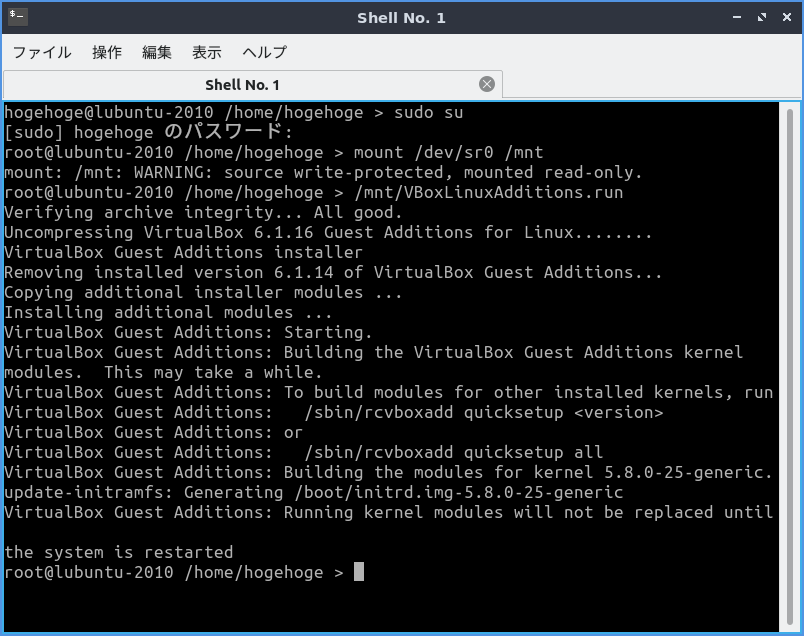This screenshot has height=636, width=804.
Task: Click 'Building the modules for kernel 5.8.0-25-generic' line
Action: coord(388,472)
